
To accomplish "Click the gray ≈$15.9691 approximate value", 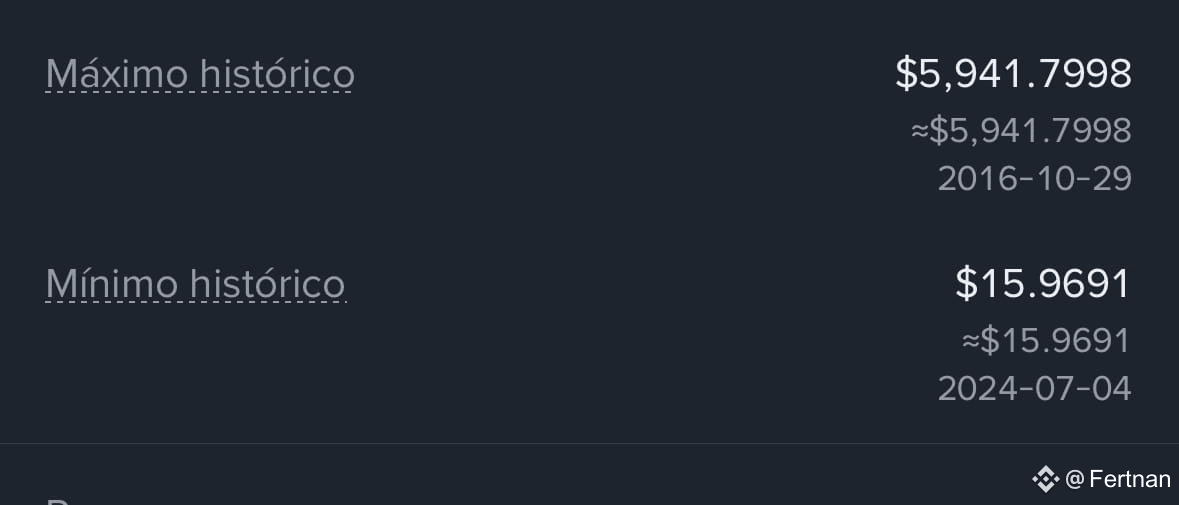I will point(1047,340).
